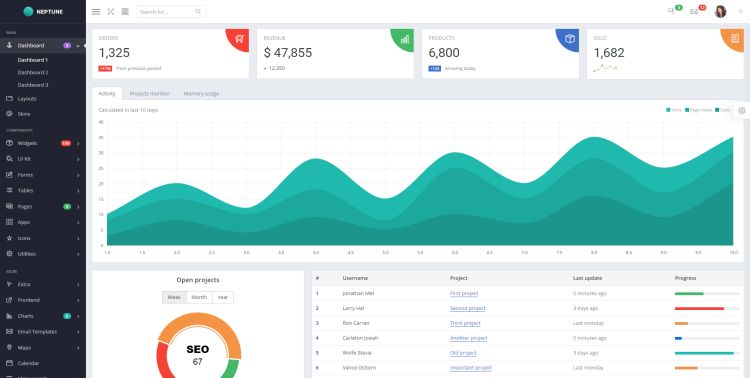Expand the Email Templates menu chevron
Screen dimensions: 750x378
(x=78, y=332)
